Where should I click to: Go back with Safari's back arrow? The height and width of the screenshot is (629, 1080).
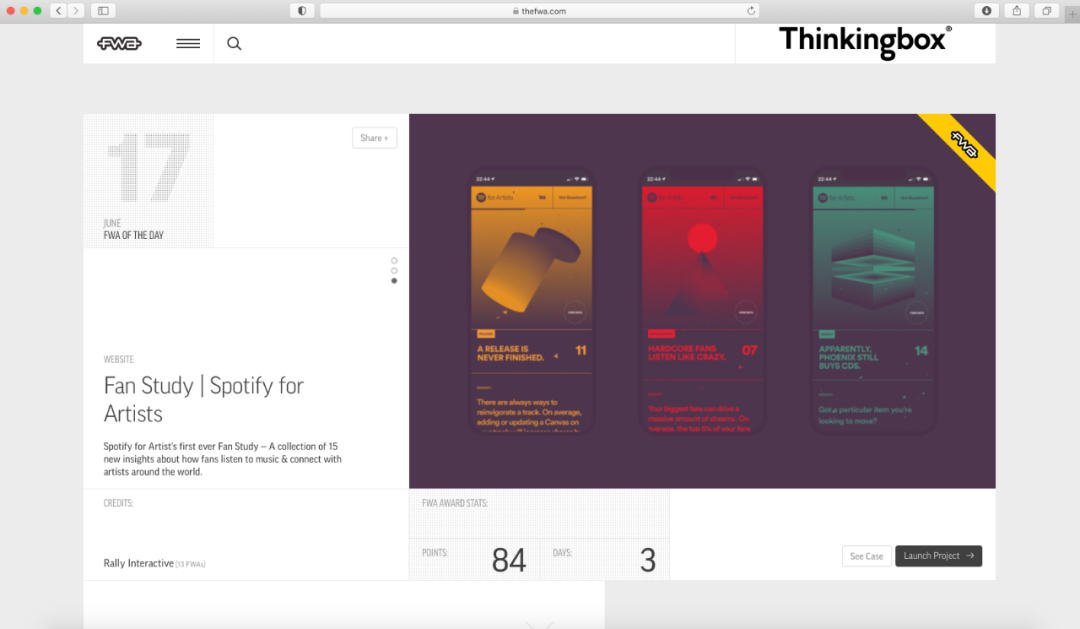pos(57,11)
